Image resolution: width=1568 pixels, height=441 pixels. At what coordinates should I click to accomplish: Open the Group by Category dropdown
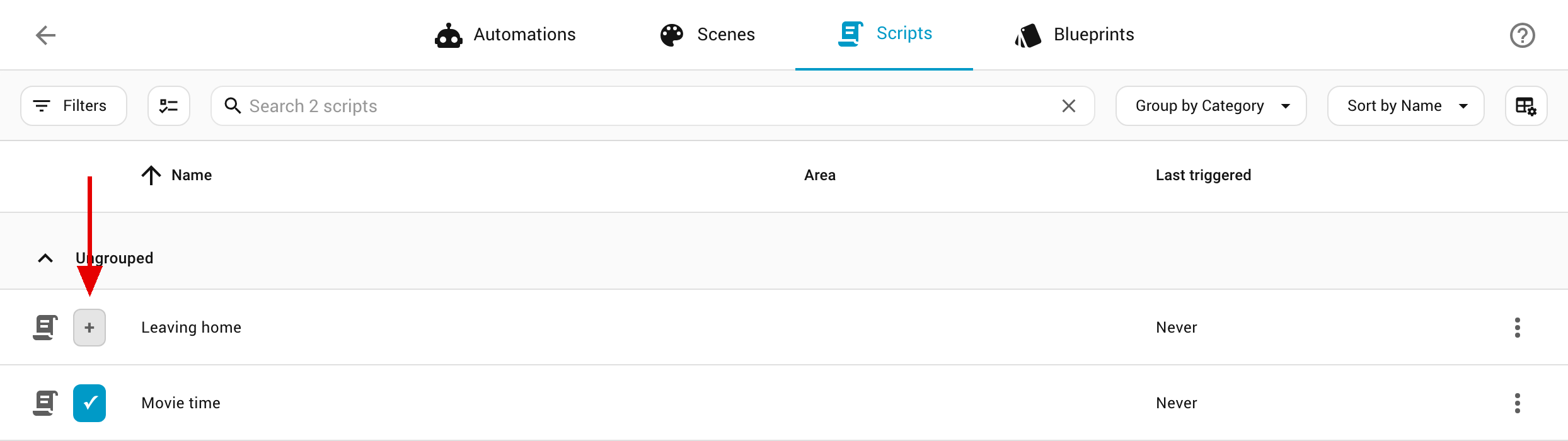click(x=1211, y=106)
